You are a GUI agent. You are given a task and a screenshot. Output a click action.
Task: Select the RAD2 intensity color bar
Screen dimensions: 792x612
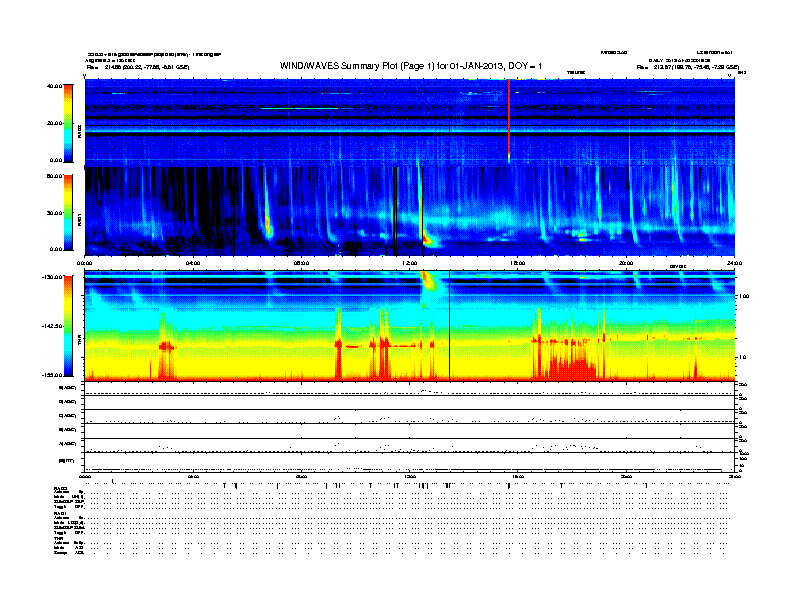point(68,123)
